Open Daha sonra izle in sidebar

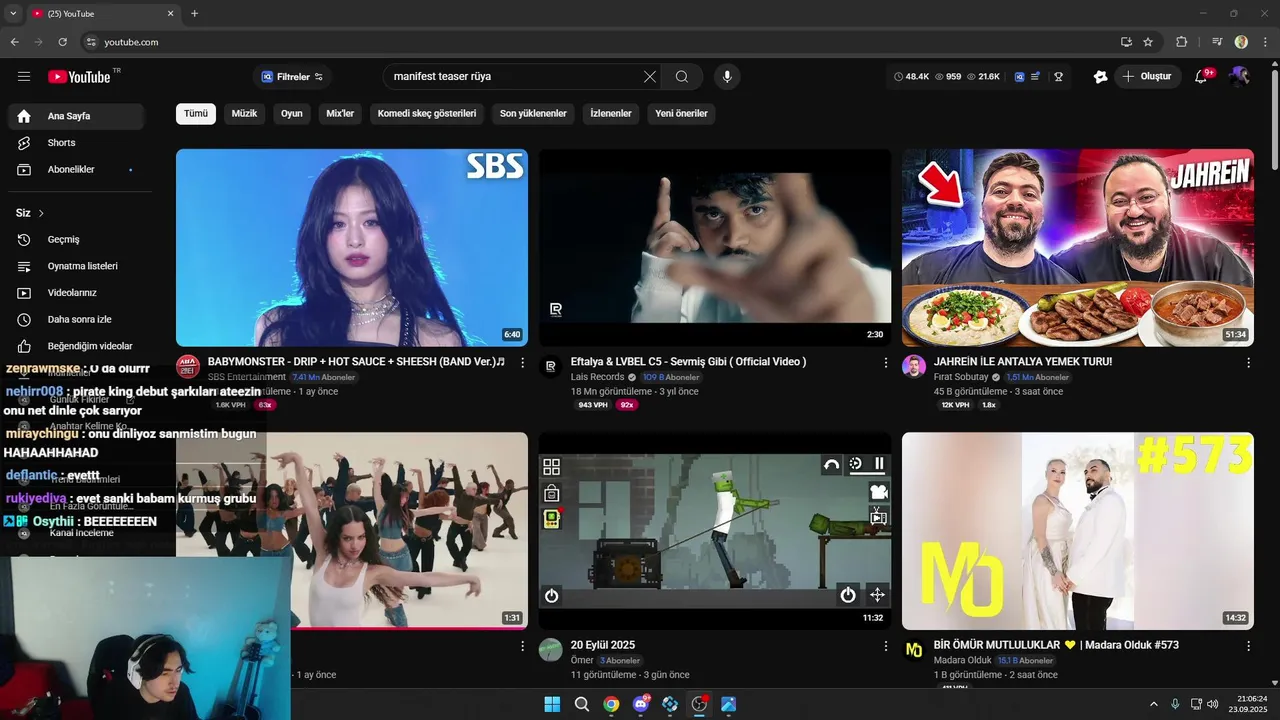pyautogui.click(x=76, y=319)
